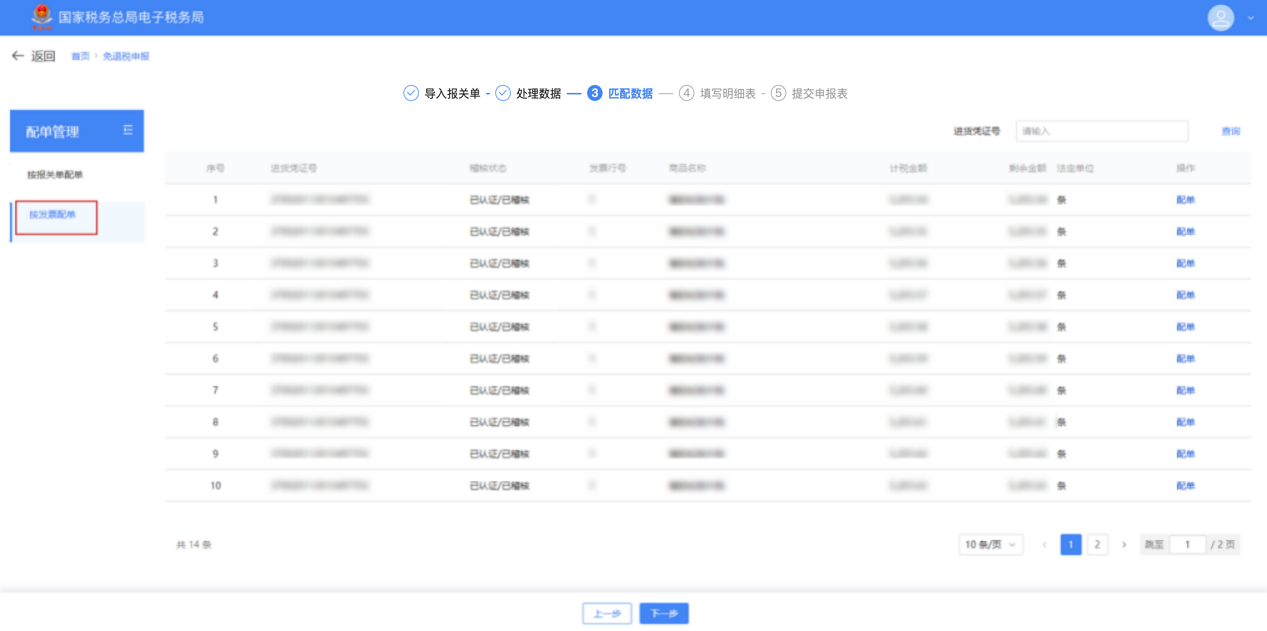Select step 5 提交申报表 circle
The image size is (1267, 631).
[x=778, y=93]
